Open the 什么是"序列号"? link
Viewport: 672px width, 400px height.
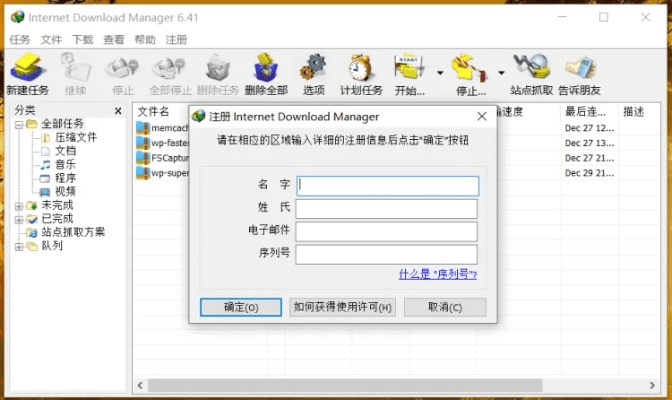coord(438,274)
